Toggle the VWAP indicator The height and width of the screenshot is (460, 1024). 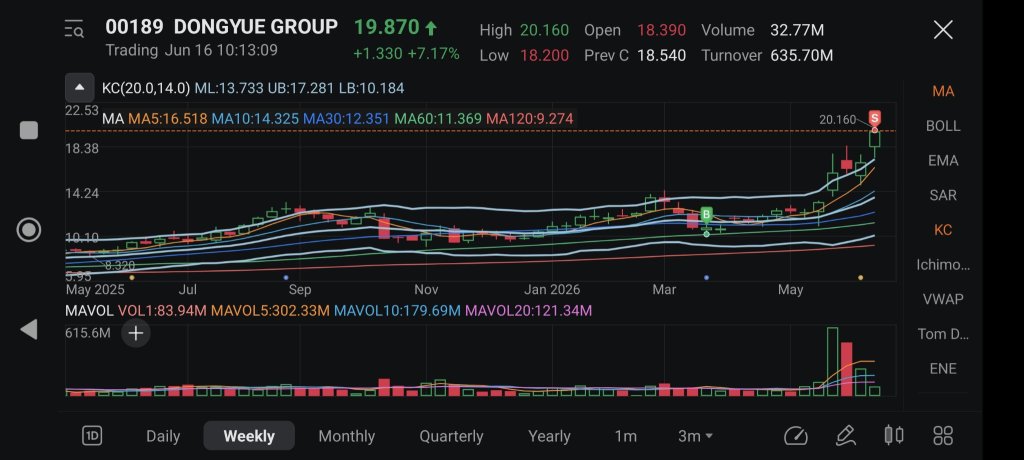(943, 299)
